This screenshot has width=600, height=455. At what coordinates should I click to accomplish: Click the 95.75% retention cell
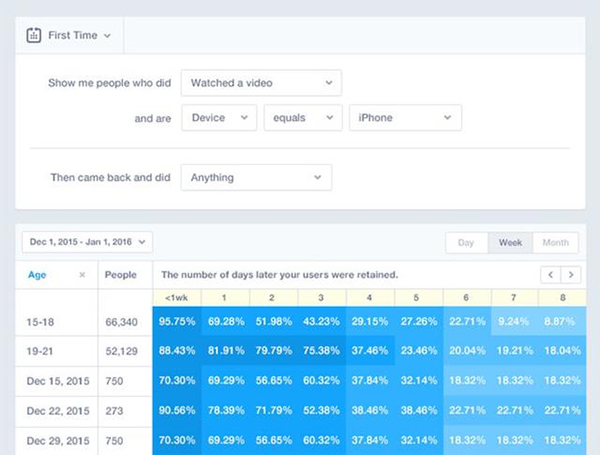click(x=176, y=321)
